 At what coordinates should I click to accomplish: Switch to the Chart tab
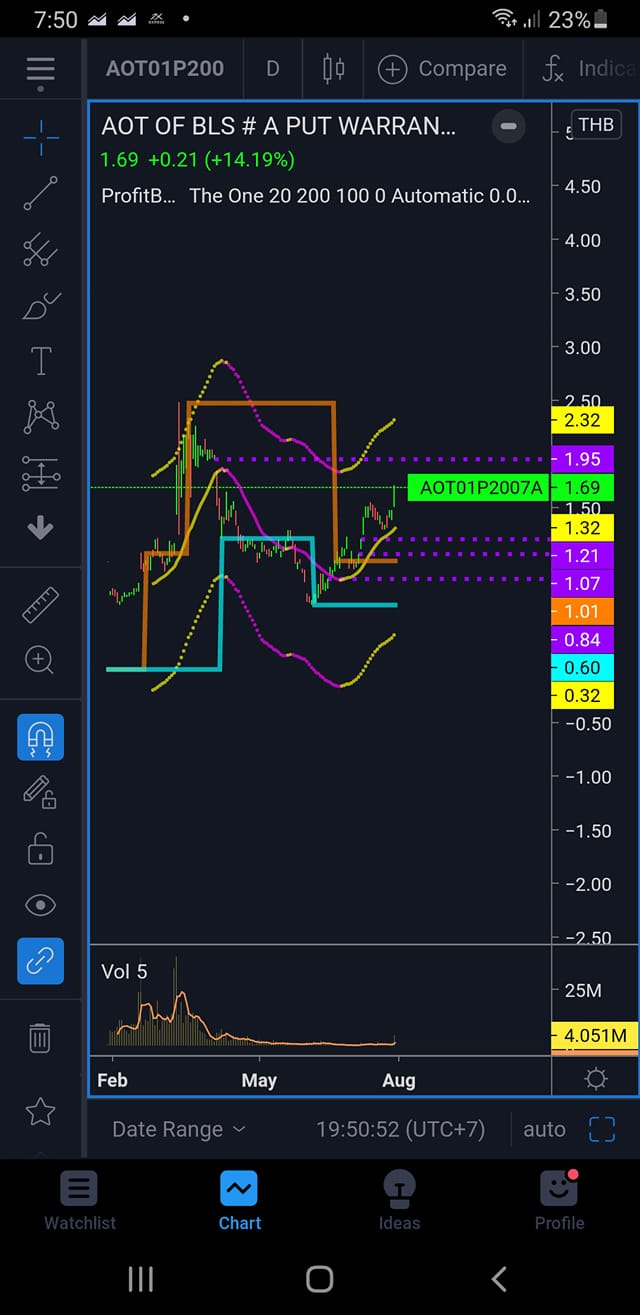point(240,1200)
